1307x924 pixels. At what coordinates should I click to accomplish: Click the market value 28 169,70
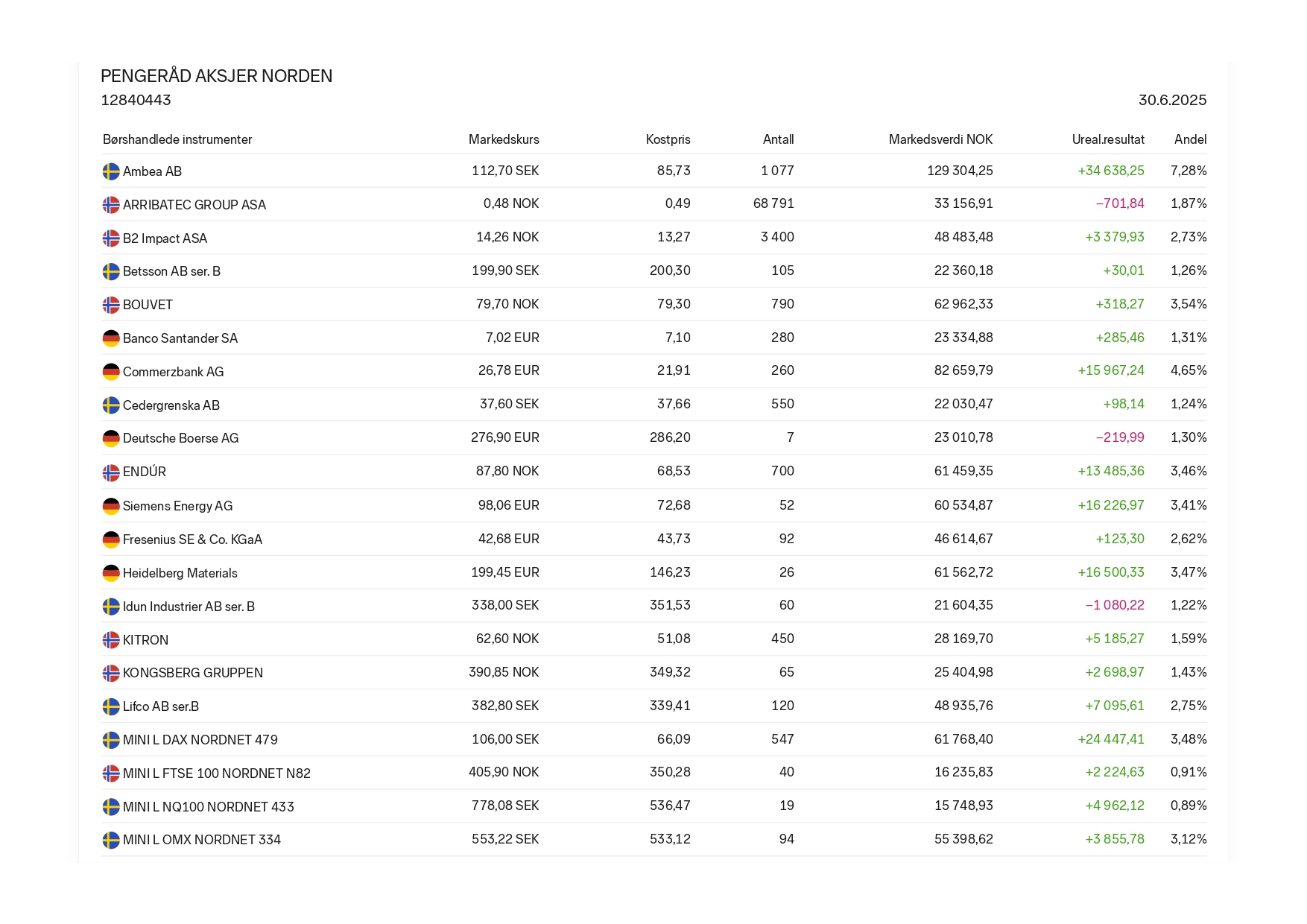click(963, 639)
